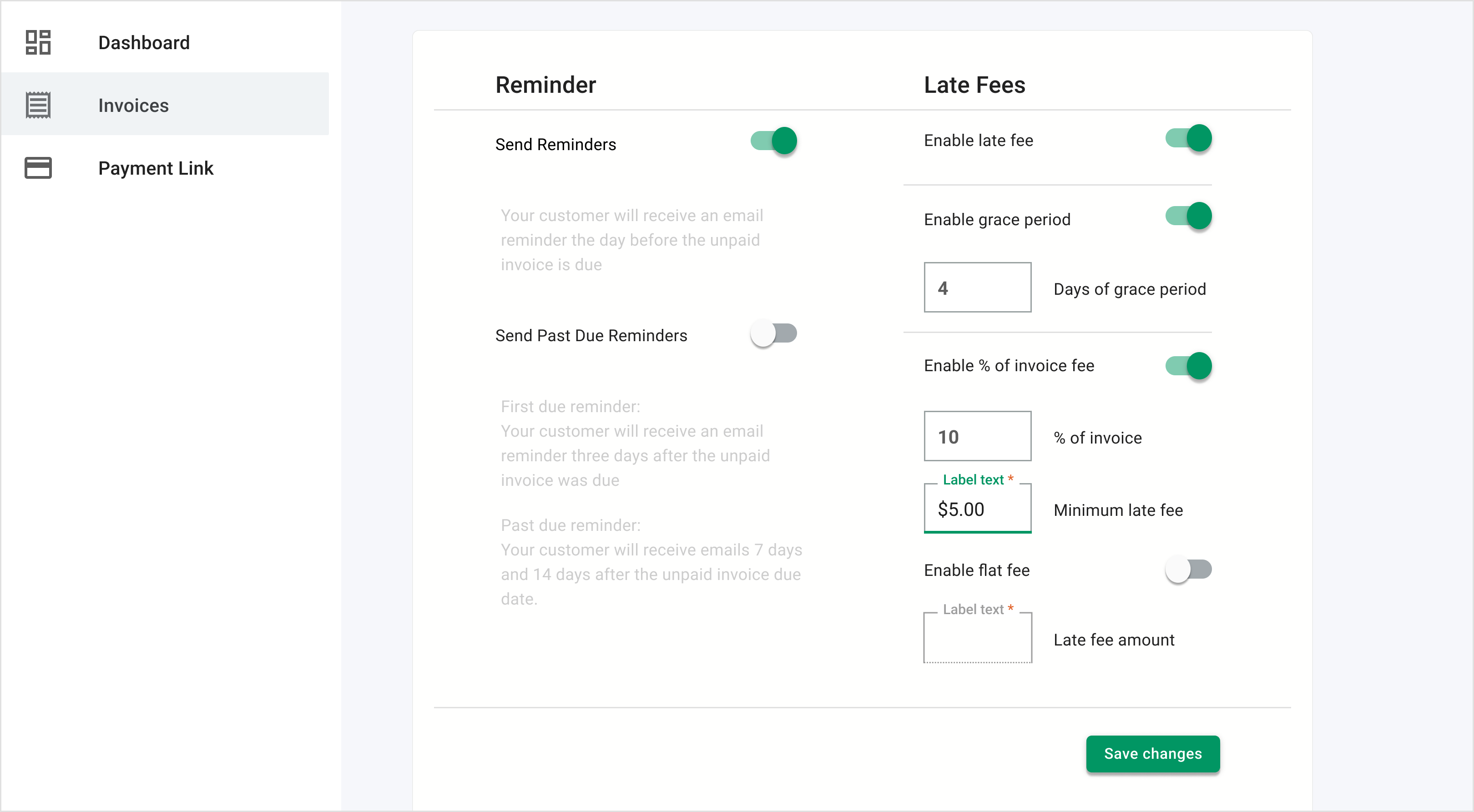Click the empty Late fee amount field
Image resolution: width=1474 pixels, height=812 pixels.
click(x=977, y=638)
